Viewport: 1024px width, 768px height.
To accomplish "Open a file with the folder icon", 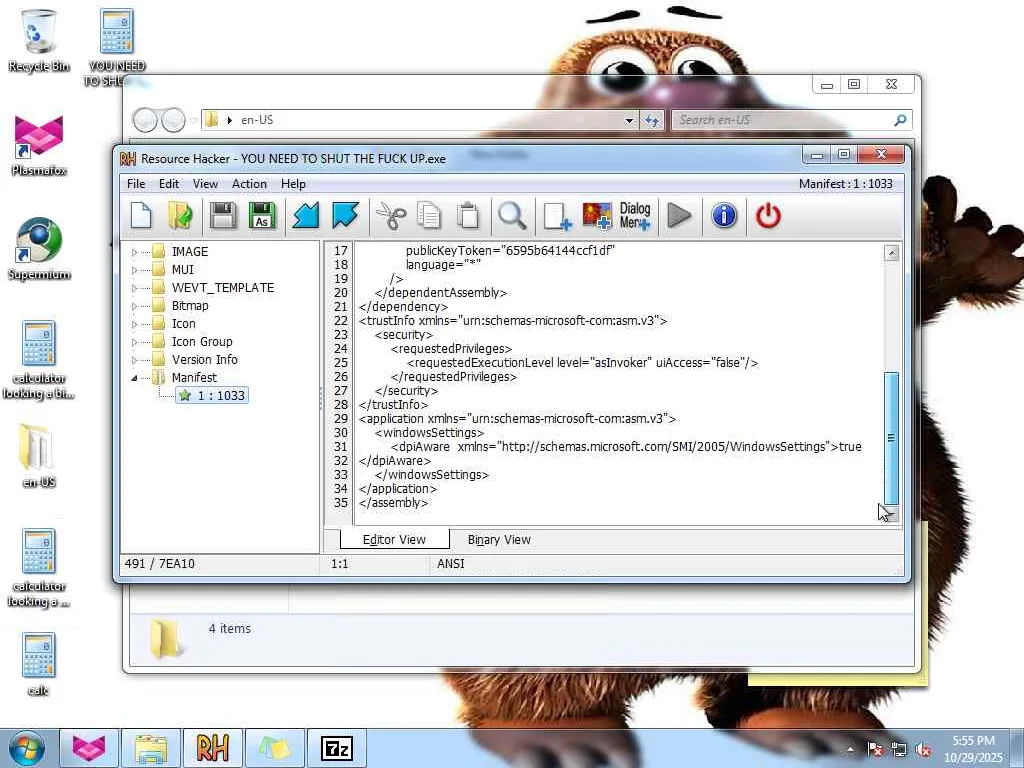I will (x=180, y=216).
